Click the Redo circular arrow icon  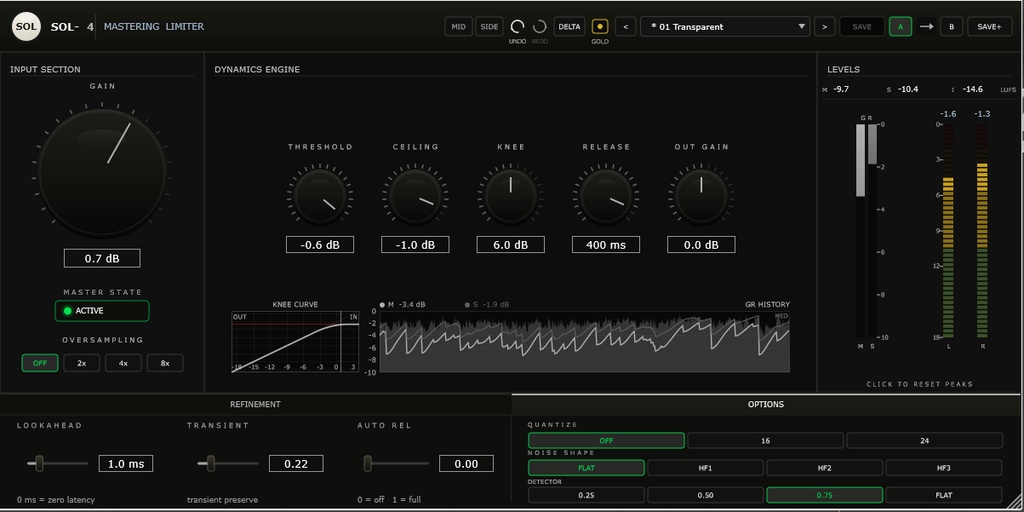pyautogui.click(x=539, y=27)
